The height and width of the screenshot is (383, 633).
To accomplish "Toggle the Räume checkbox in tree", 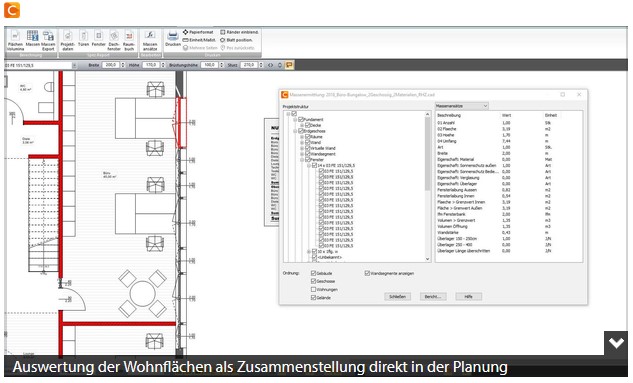I will pos(308,137).
